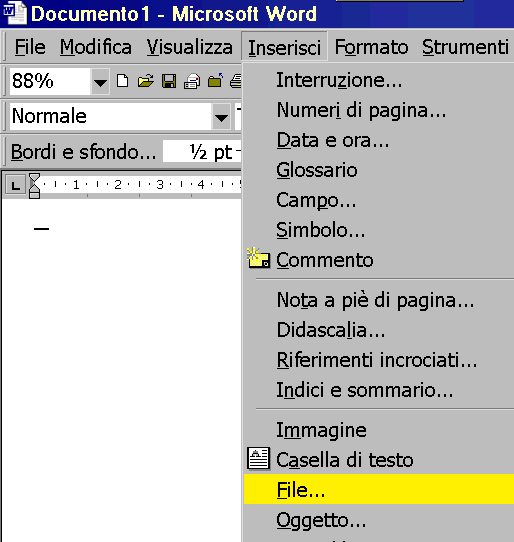Select Data e ora... menu entry

(x=379, y=140)
